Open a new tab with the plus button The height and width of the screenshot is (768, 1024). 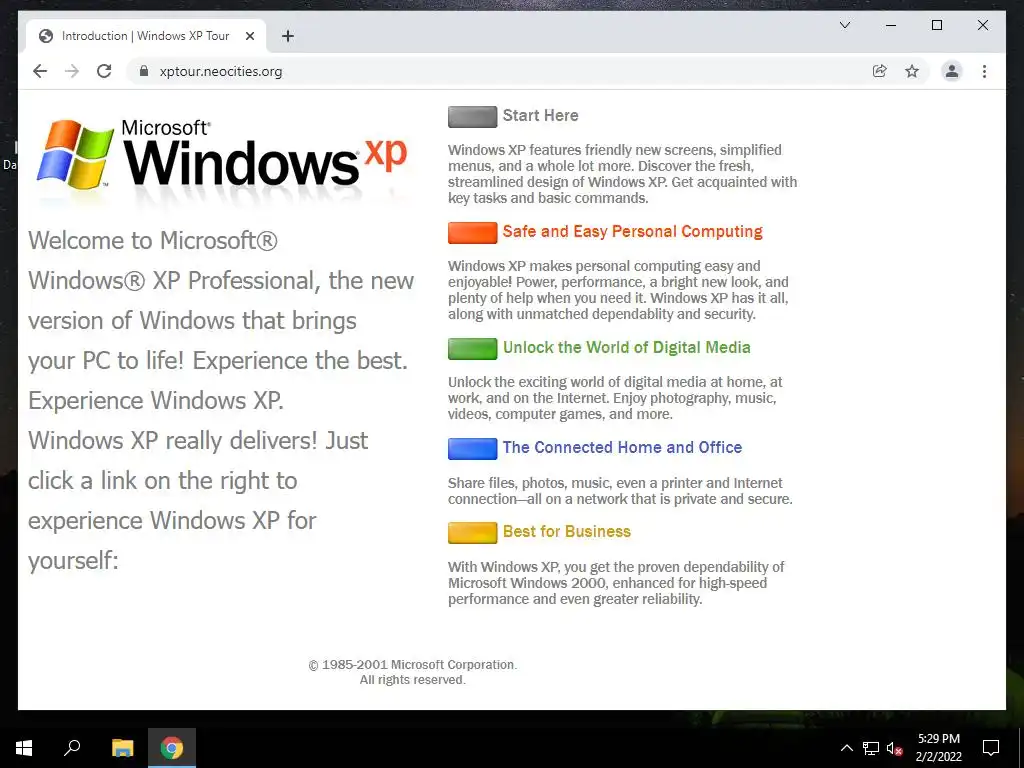287,36
